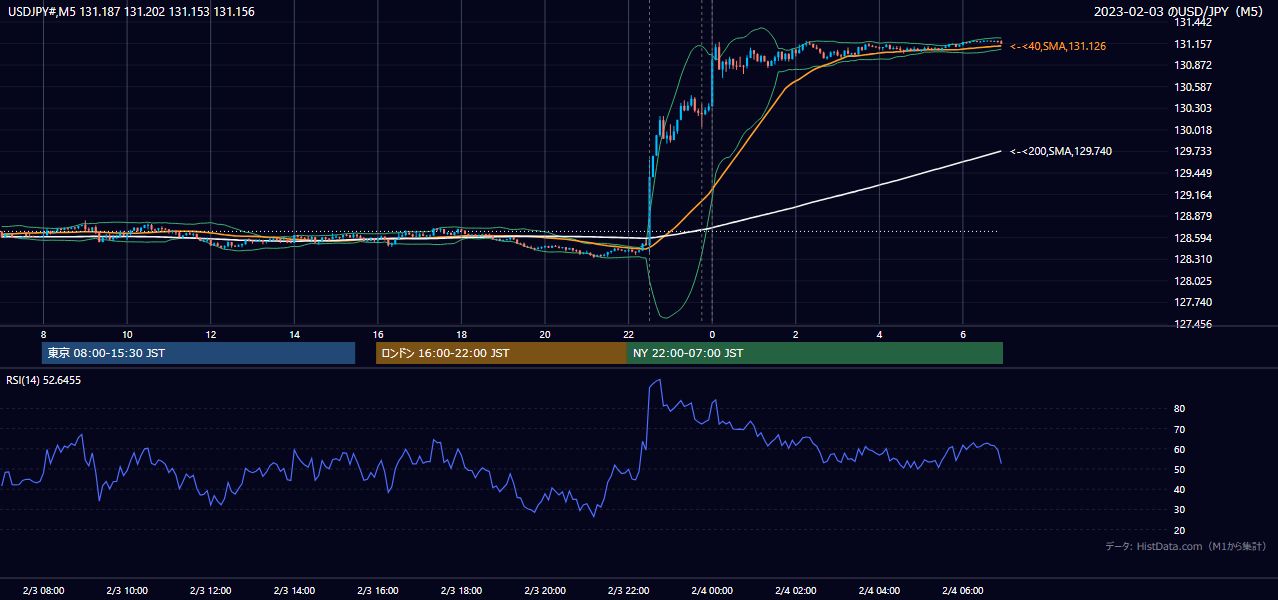
Task: Select the 2023-02-03 USD/JPY (M5) chart title
Action: 1179,10
